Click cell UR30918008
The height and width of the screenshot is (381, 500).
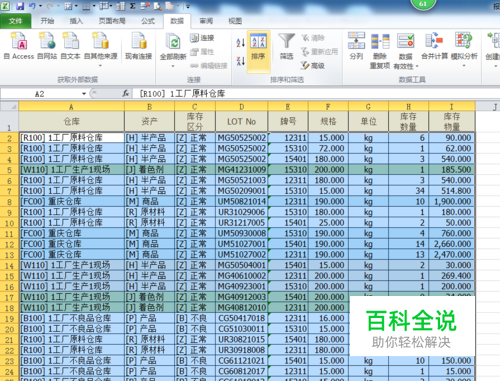pyautogui.click(x=242, y=350)
